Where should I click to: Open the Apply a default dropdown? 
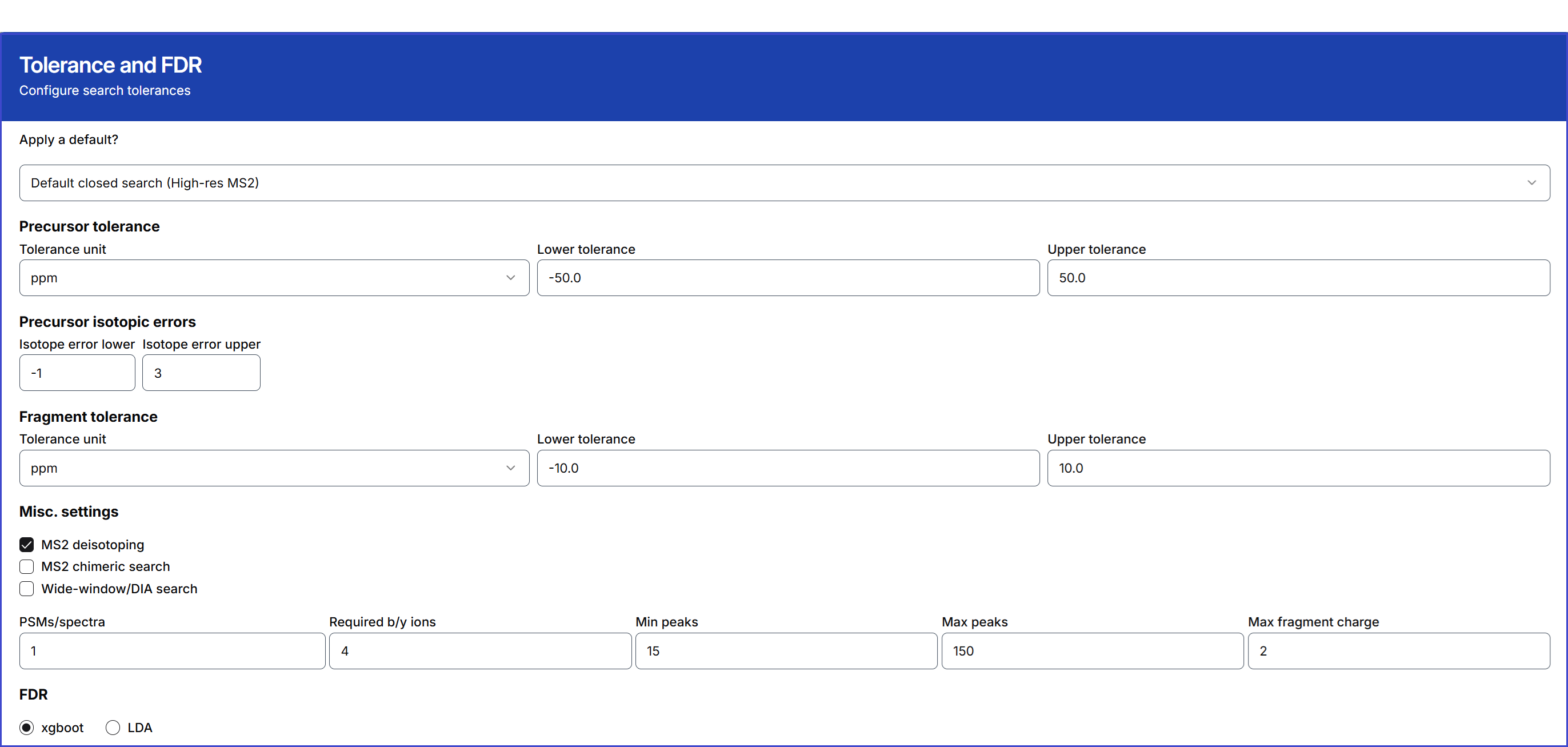(x=784, y=183)
